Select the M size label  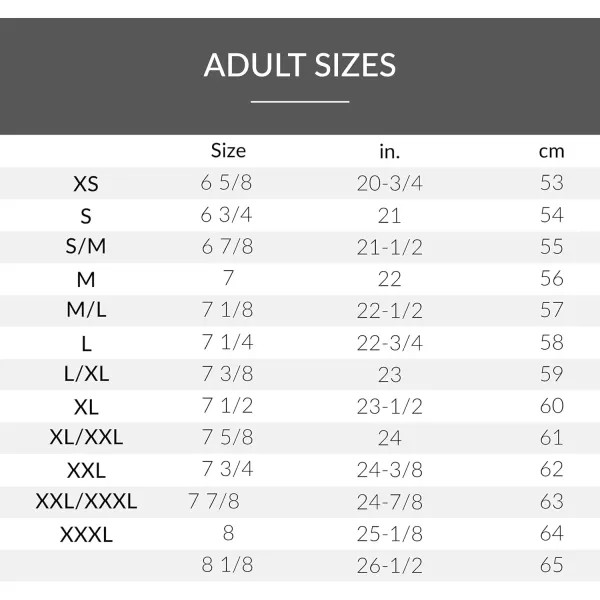pyautogui.click(x=86, y=279)
